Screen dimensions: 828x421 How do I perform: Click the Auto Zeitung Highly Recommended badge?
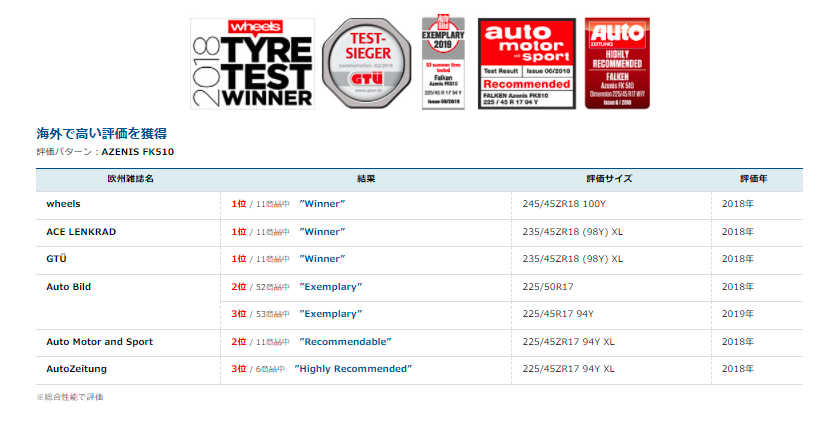point(618,63)
